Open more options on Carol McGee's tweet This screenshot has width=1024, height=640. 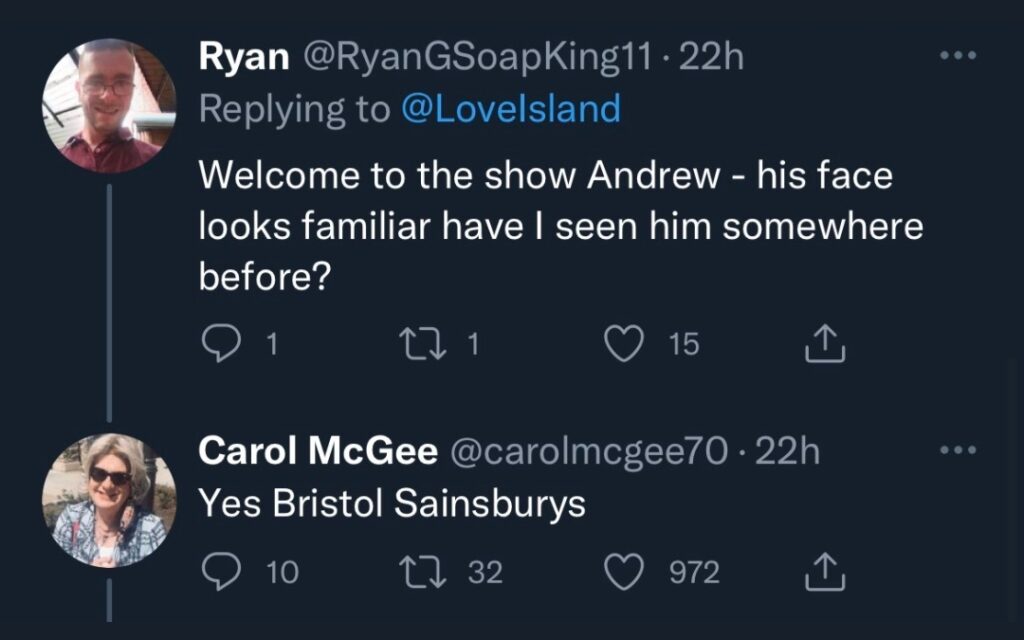pos(958,449)
